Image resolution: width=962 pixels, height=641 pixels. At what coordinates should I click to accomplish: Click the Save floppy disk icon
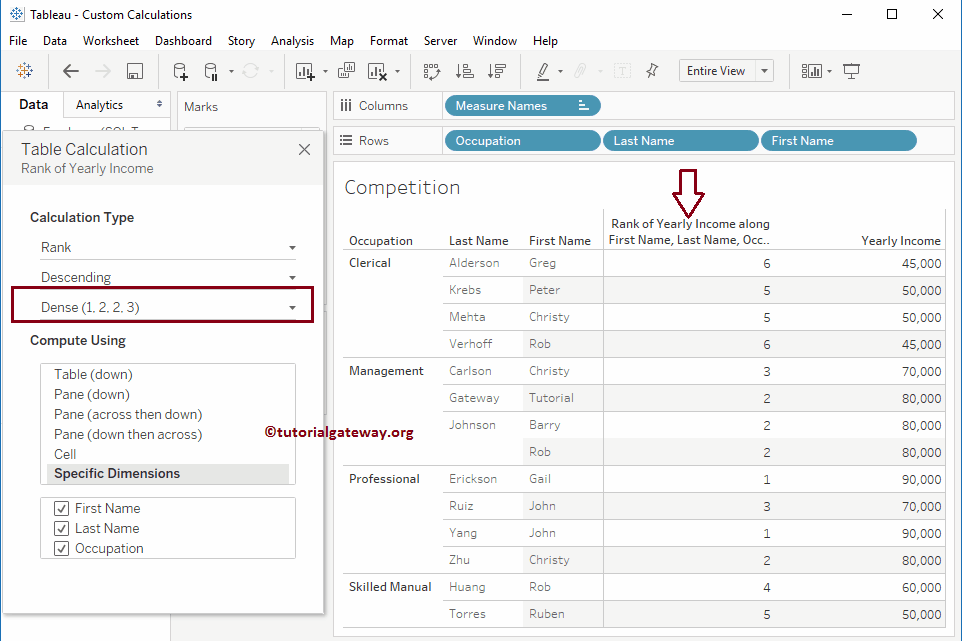135,71
